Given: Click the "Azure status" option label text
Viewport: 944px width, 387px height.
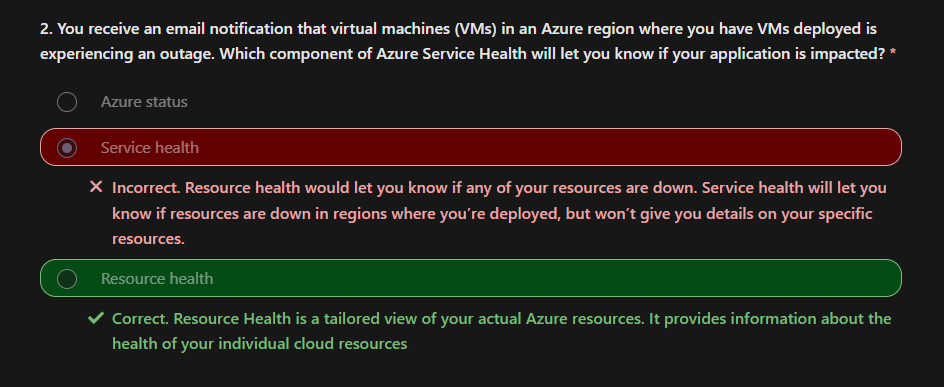Looking at the screenshot, I should pos(144,102).
